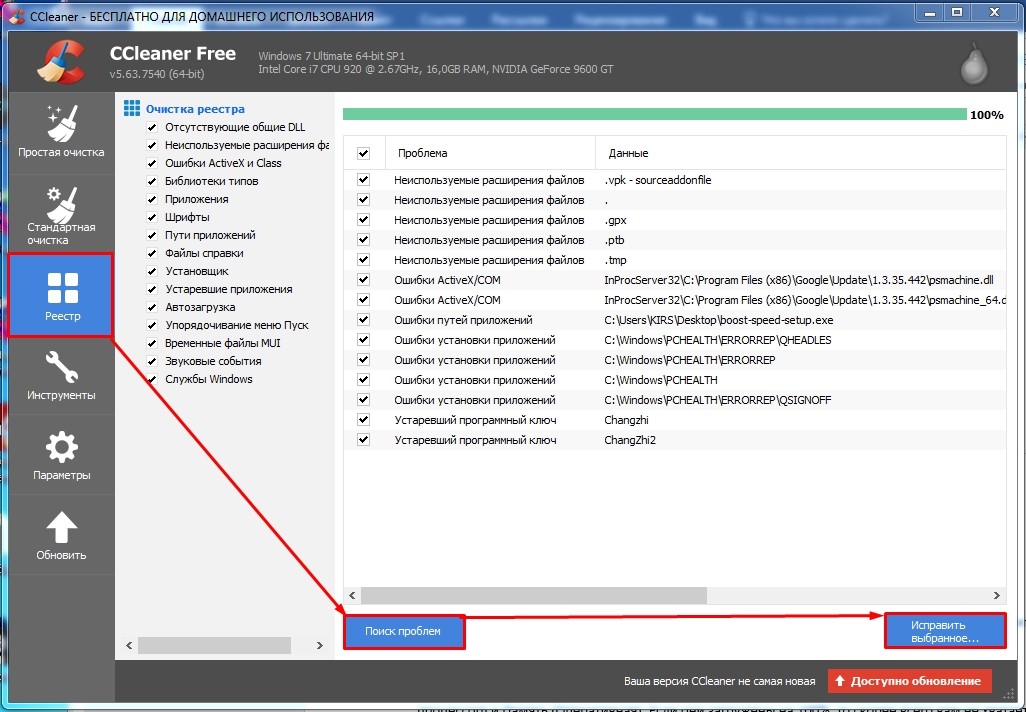Click the pear icon in header
Image resolution: width=1026 pixels, height=712 pixels.
pyautogui.click(x=974, y=63)
